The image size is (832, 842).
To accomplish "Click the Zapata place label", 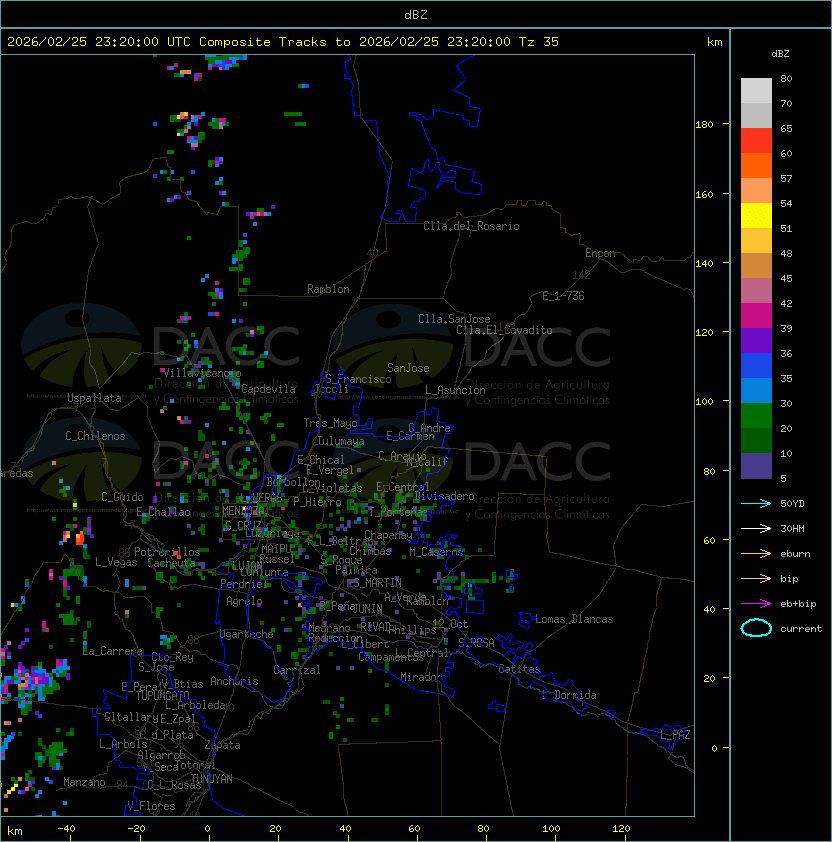I will click(222, 745).
